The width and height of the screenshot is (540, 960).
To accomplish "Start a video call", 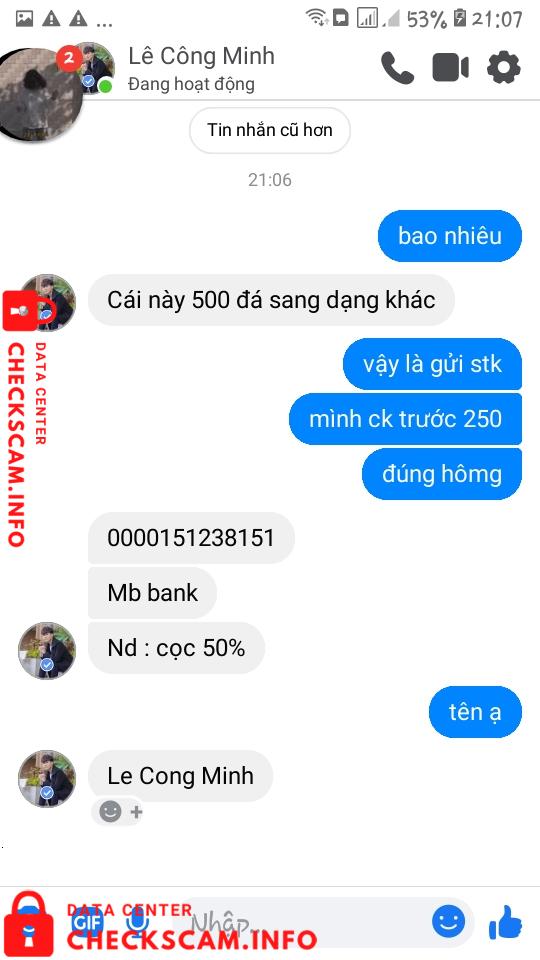I will click(x=451, y=67).
